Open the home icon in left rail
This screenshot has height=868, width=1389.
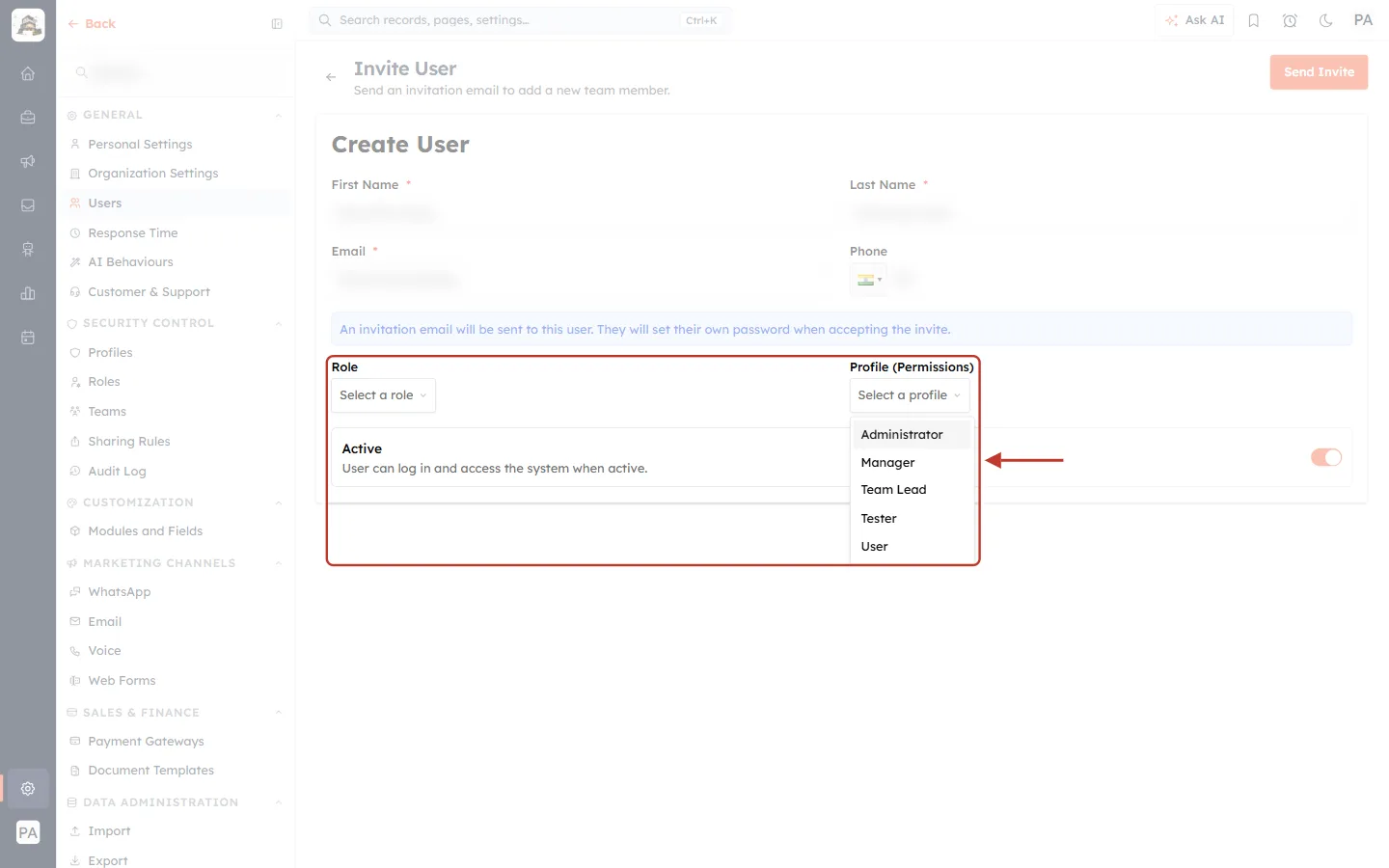coord(28,73)
